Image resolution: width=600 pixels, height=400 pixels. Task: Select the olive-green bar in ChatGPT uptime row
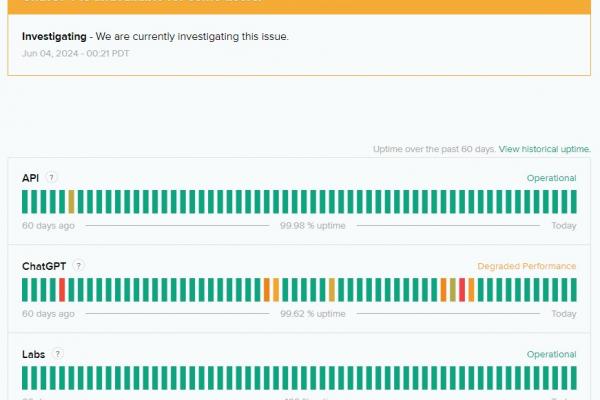[x=453, y=290]
